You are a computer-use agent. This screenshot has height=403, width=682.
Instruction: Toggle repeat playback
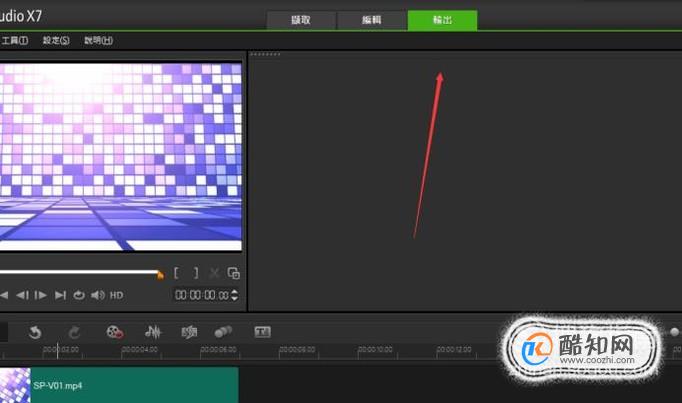79,295
